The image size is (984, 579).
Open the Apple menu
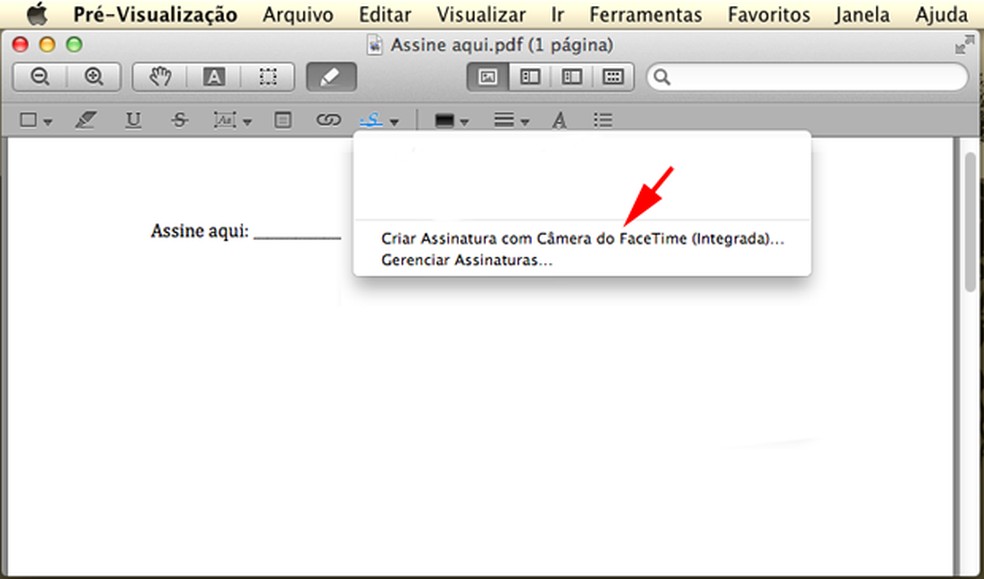point(38,14)
